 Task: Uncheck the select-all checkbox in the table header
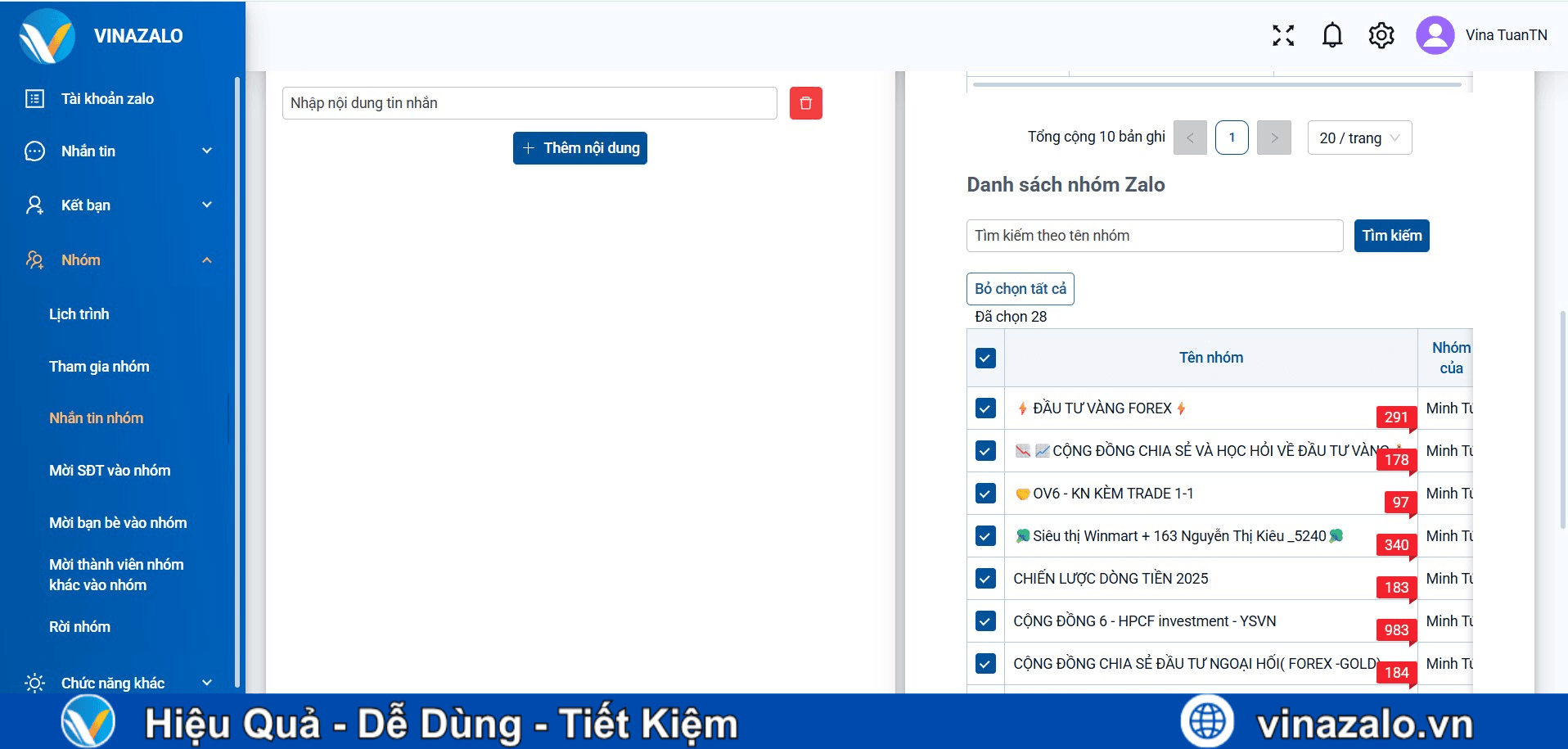[x=985, y=358]
